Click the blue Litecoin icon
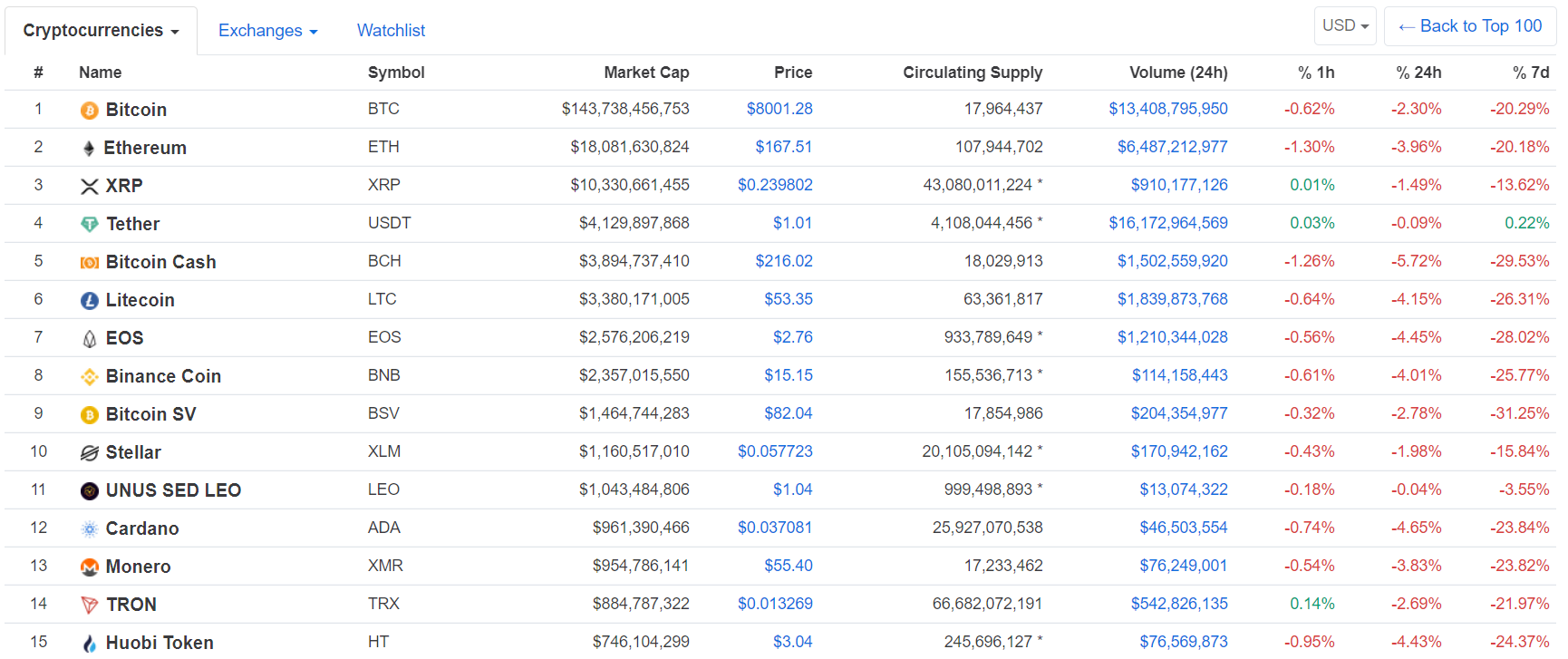1568x659 pixels. click(89, 301)
